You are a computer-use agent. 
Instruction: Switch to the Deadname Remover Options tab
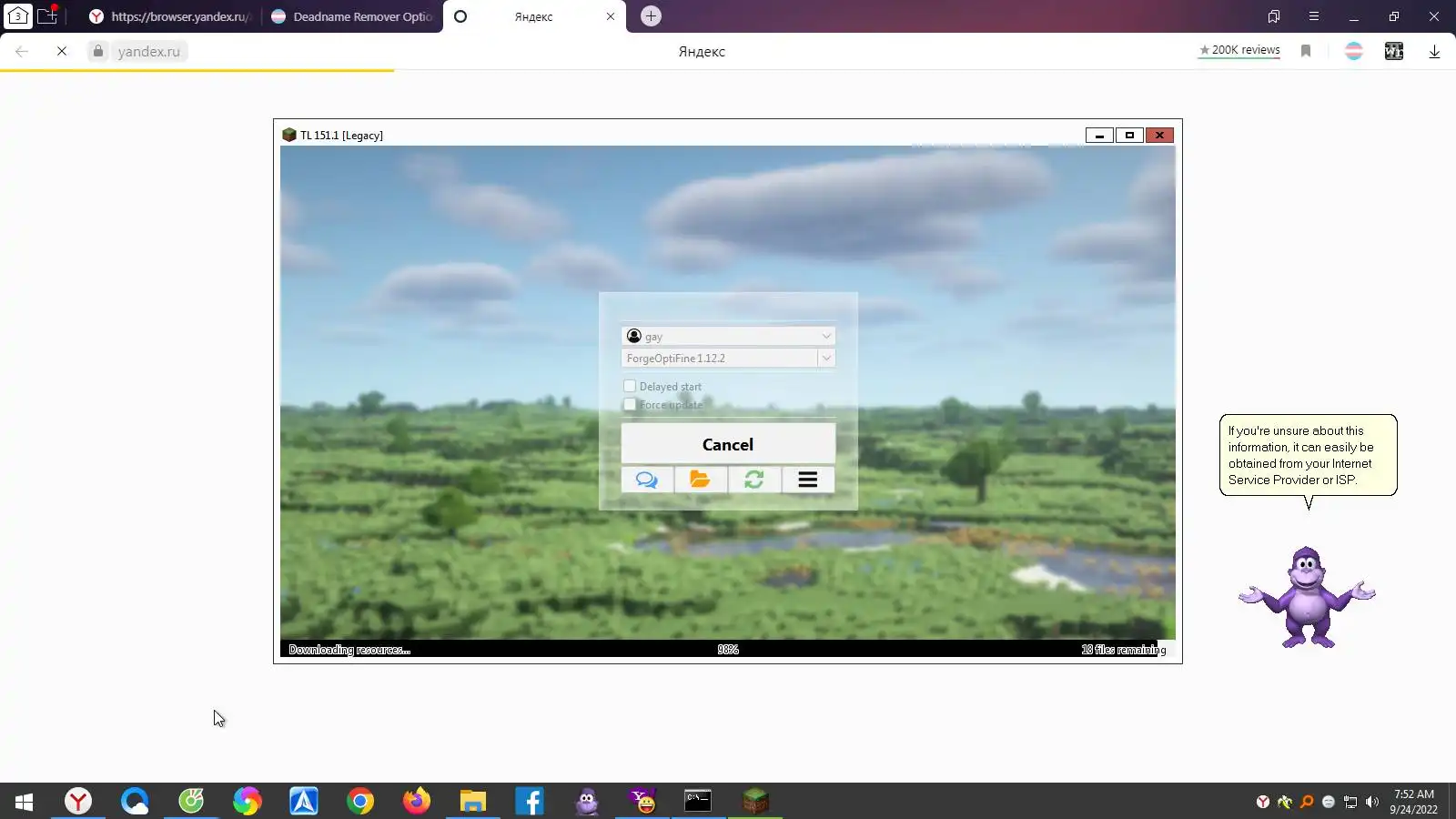[x=352, y=16]
